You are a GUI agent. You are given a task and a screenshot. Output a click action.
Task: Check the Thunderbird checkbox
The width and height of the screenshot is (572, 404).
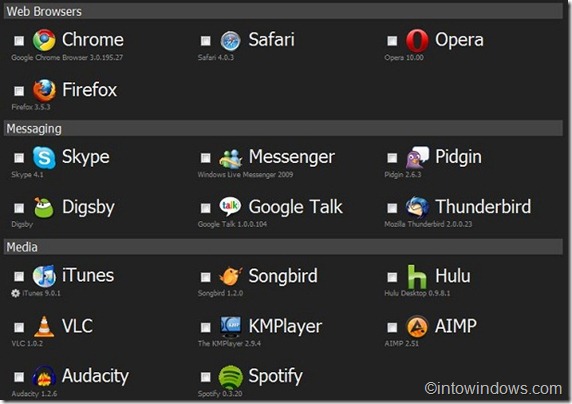(x=392, y=208)
